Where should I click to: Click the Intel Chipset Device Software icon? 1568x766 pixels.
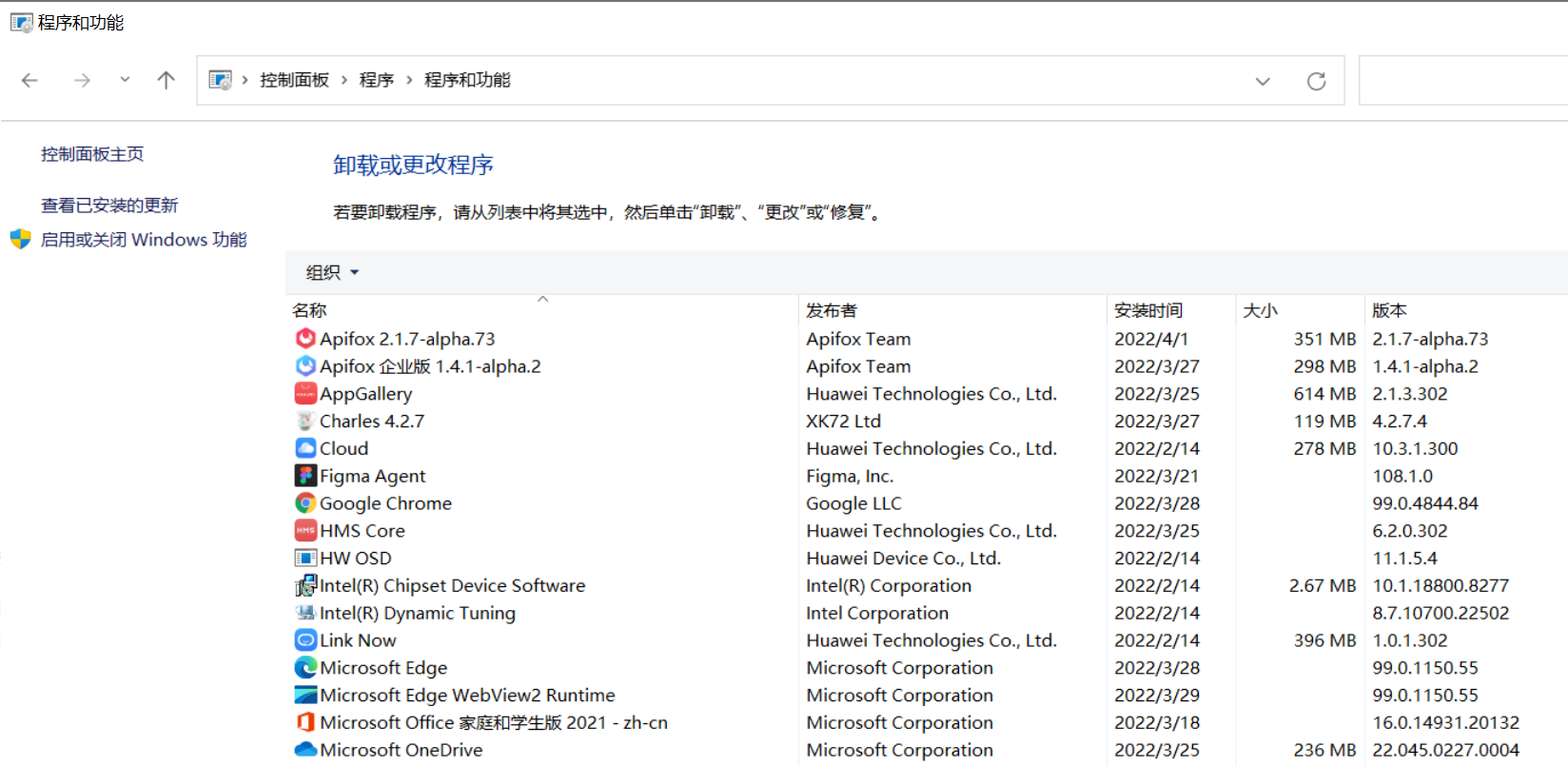pos(305,585)
